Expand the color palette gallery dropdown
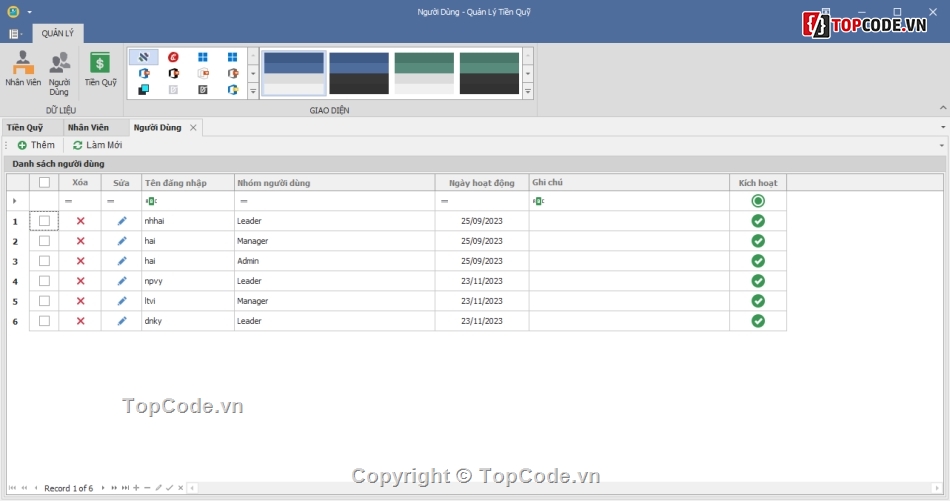This screenshot has height=501, width=950. [528, 90]
